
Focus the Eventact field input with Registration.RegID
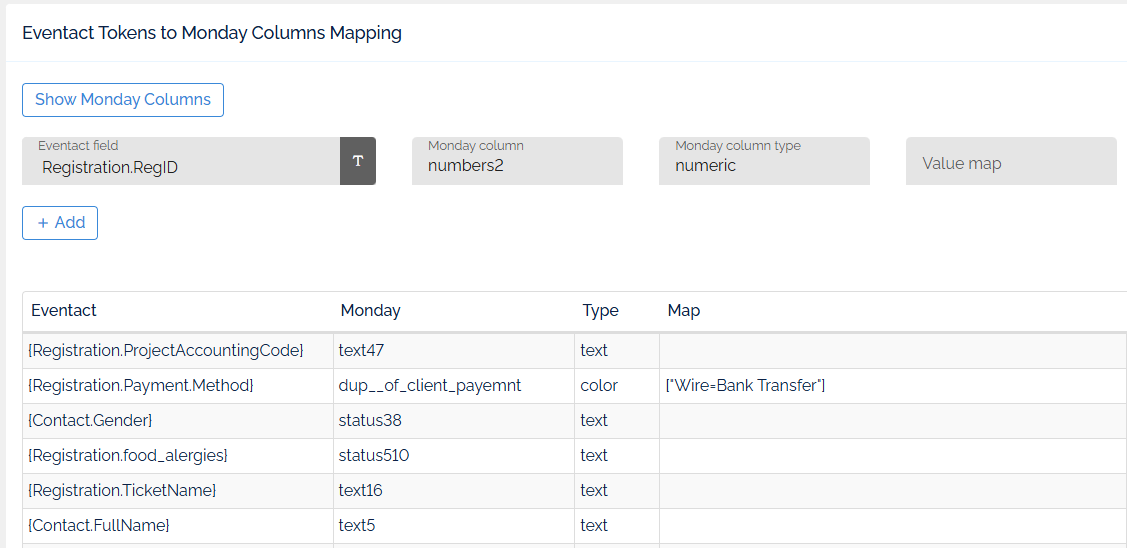click(181, 161)
